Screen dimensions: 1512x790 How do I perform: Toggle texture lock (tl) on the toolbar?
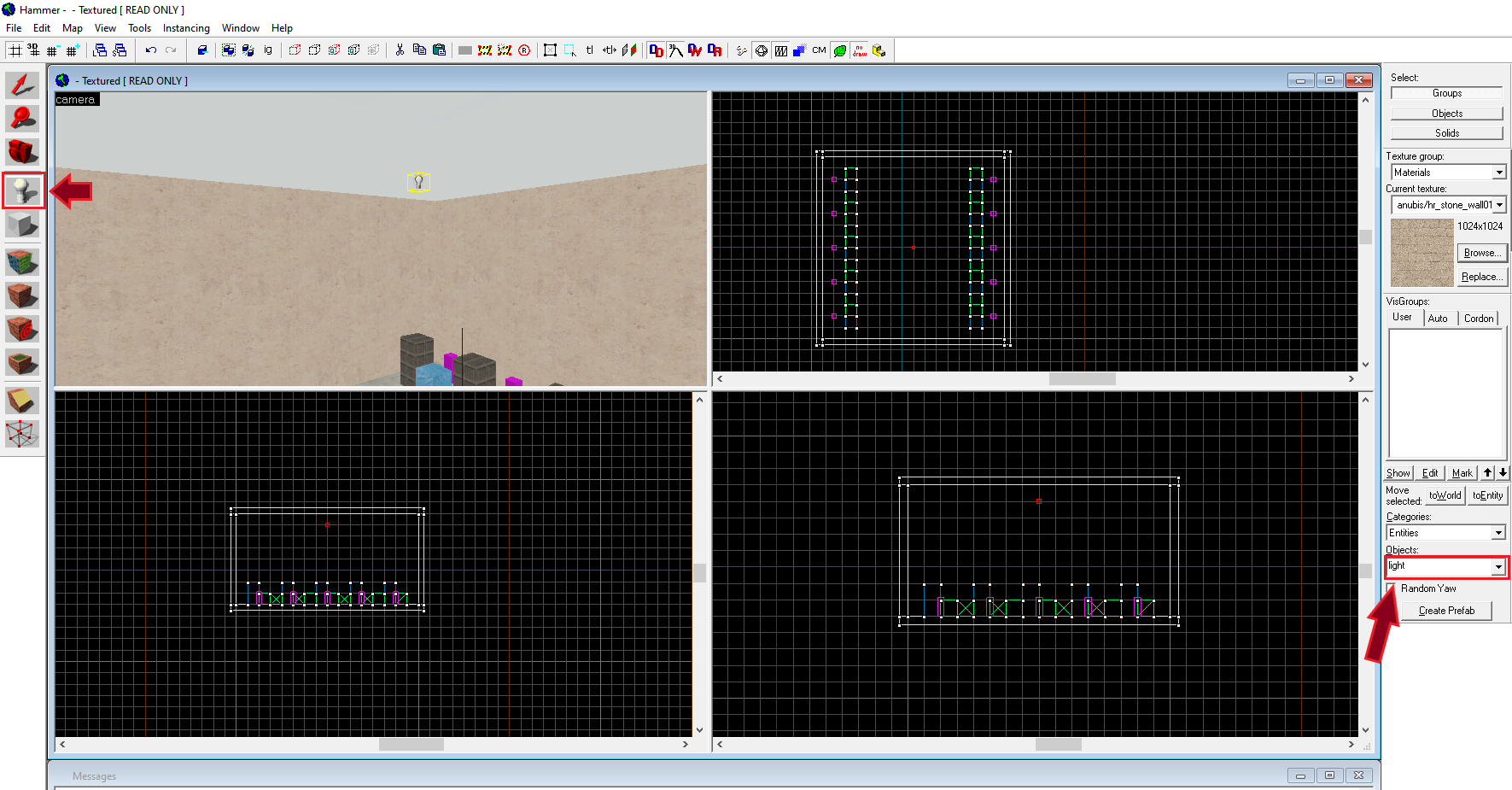[590, 50]
